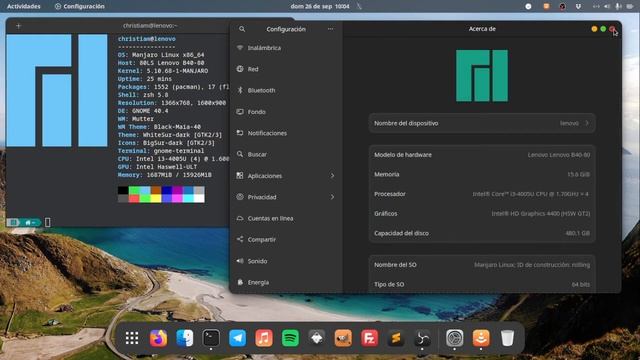This screenshot has height=360, width=640.
Task: Open Sonido settings panel
Action: pyautogui.click(x=286, y=261)
